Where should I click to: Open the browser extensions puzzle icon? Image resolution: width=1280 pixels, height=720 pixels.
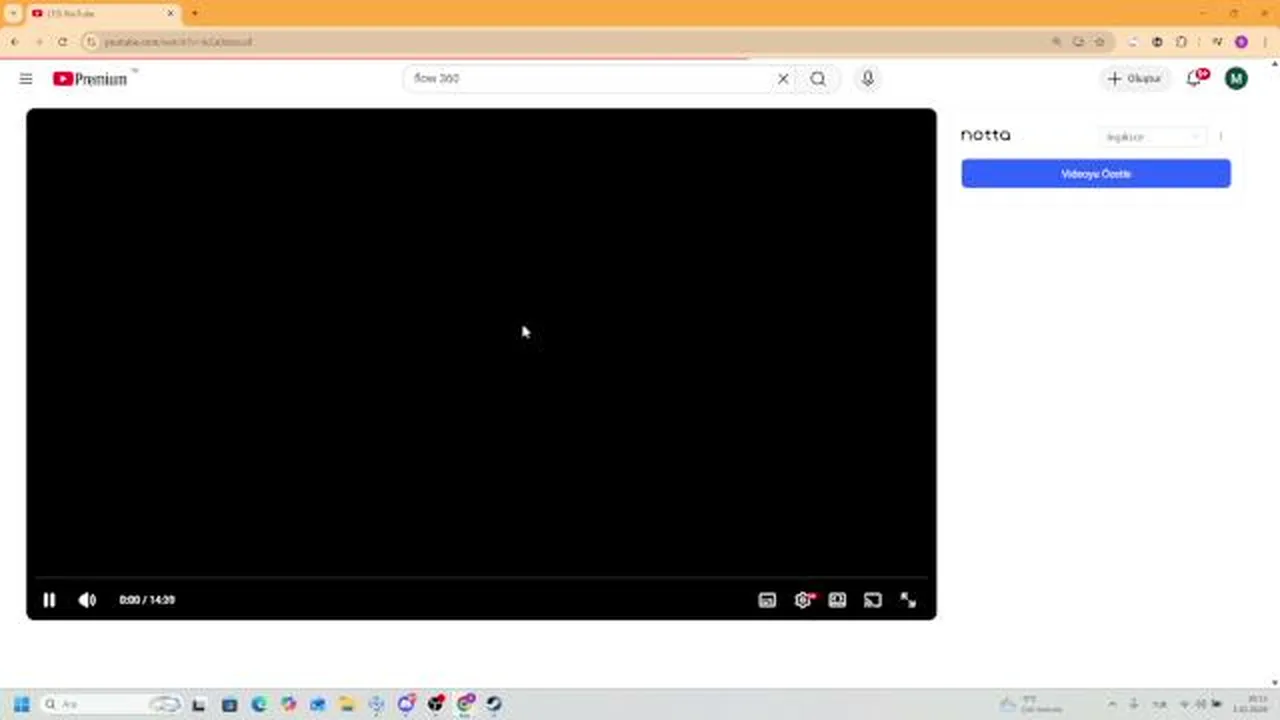click(x=1181, y=42)
